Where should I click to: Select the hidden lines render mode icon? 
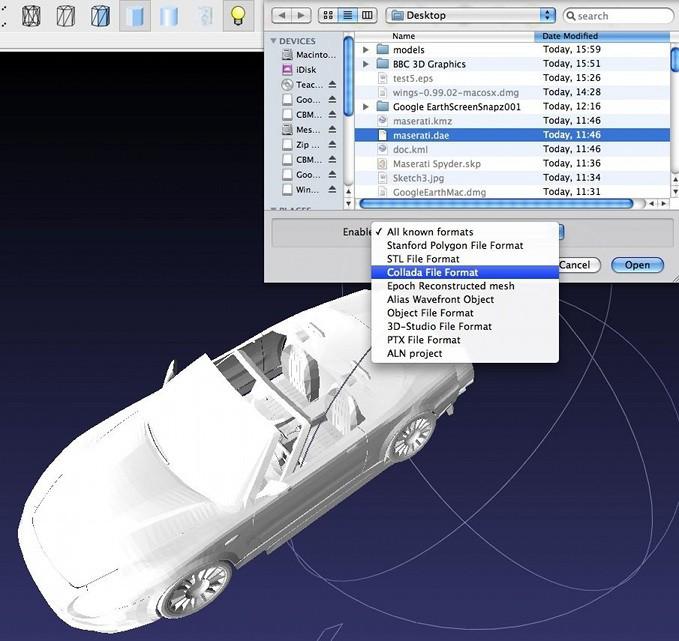[x=65, y=16]
